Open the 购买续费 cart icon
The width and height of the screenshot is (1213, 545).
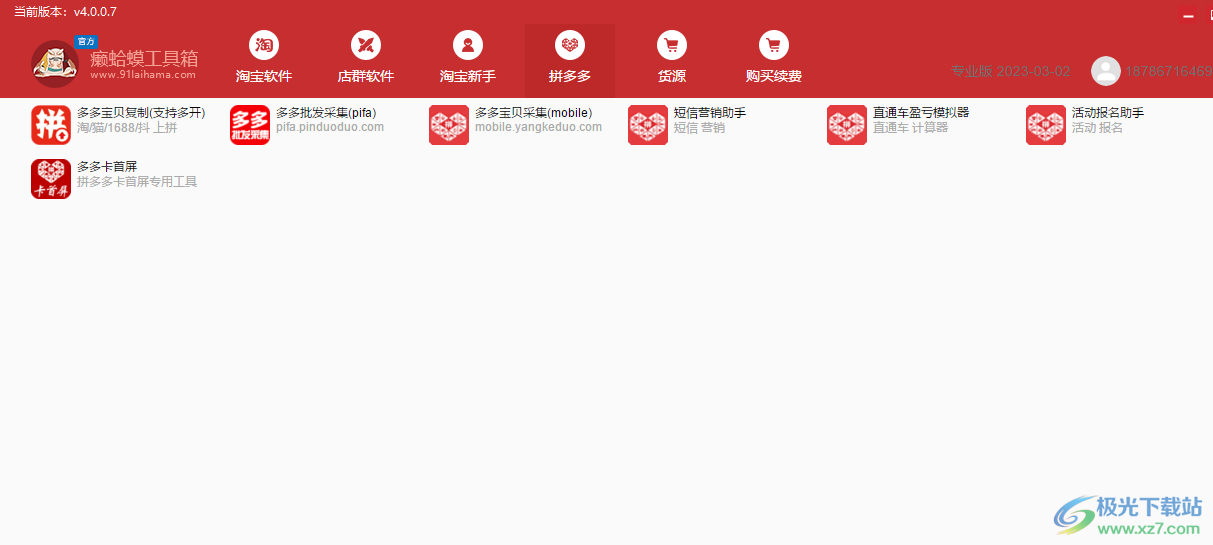point(774,45)
